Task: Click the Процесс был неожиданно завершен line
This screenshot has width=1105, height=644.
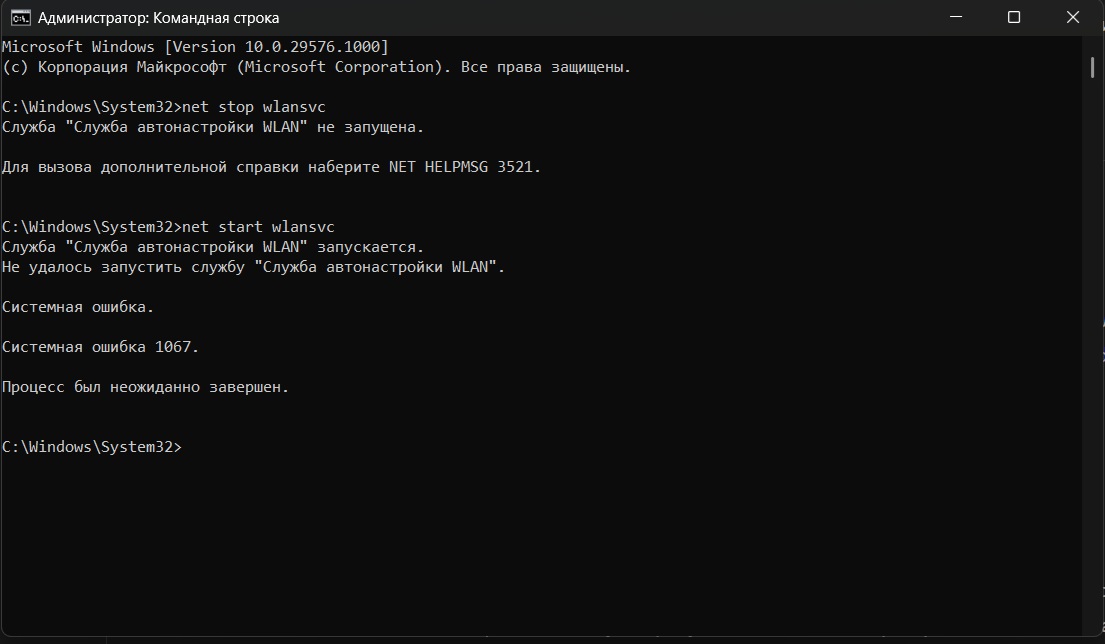Action: pyautogui.click(x=145, y=388)
